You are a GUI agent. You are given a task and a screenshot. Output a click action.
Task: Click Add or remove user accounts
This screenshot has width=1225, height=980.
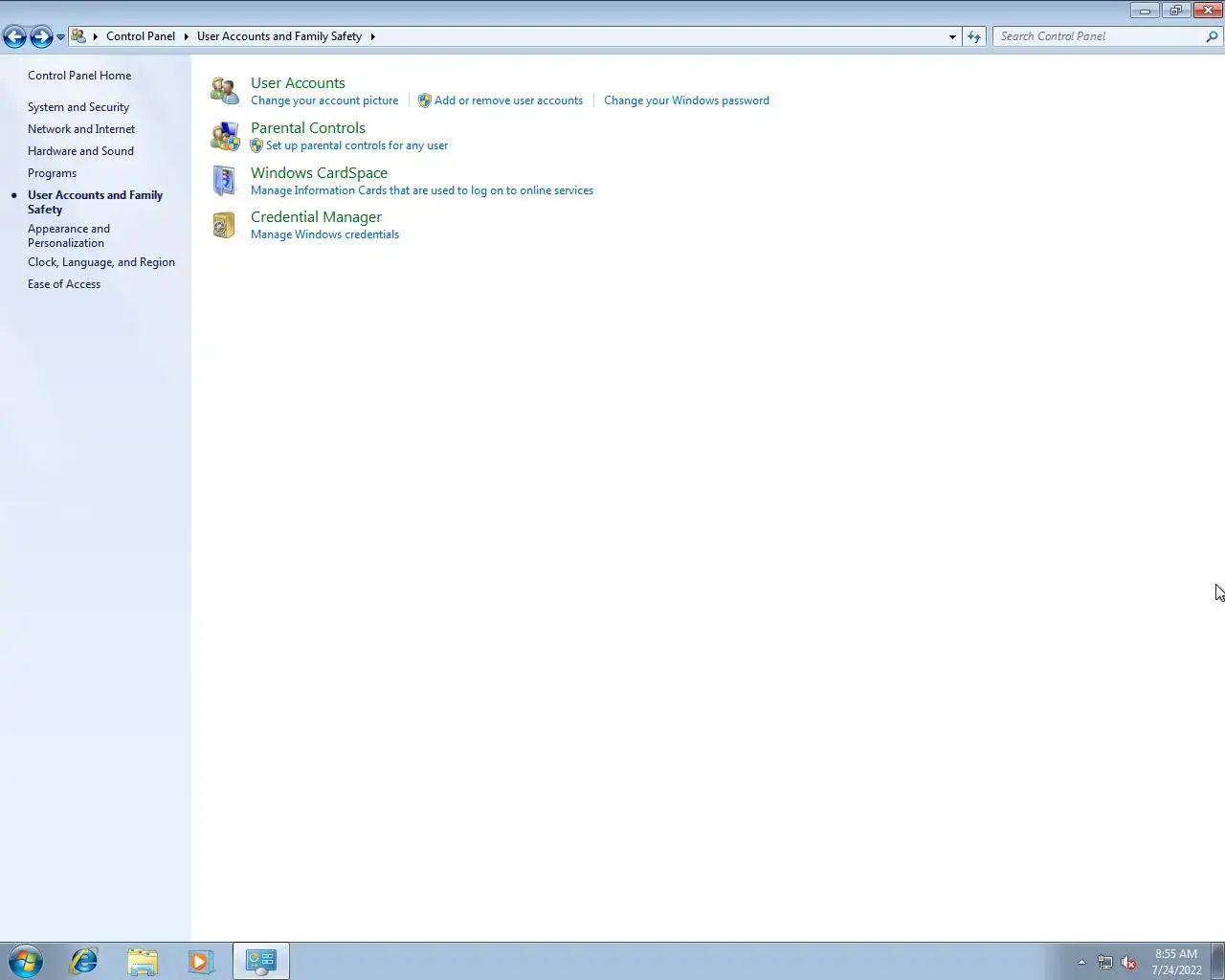[x=508, y=100]
